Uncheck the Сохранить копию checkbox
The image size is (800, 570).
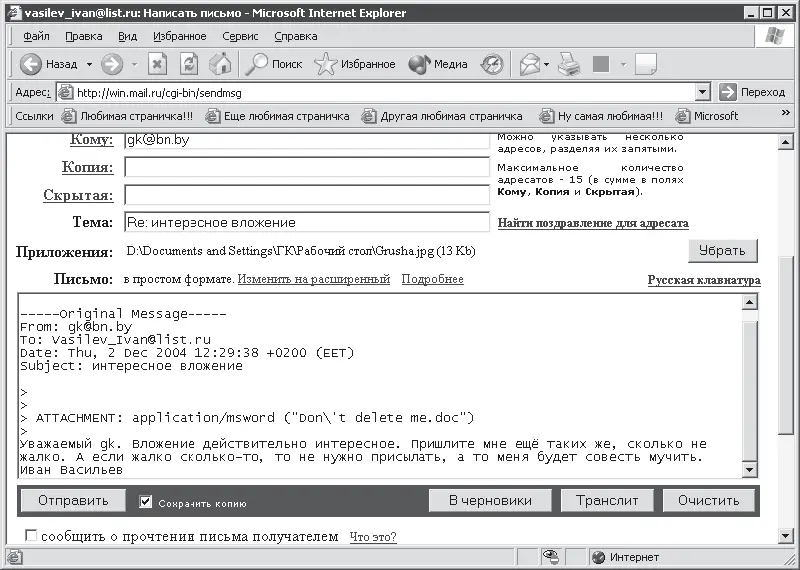tap(145, 502)
